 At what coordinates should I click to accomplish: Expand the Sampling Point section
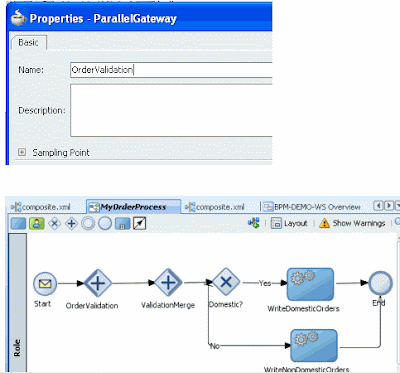(22, 152)
